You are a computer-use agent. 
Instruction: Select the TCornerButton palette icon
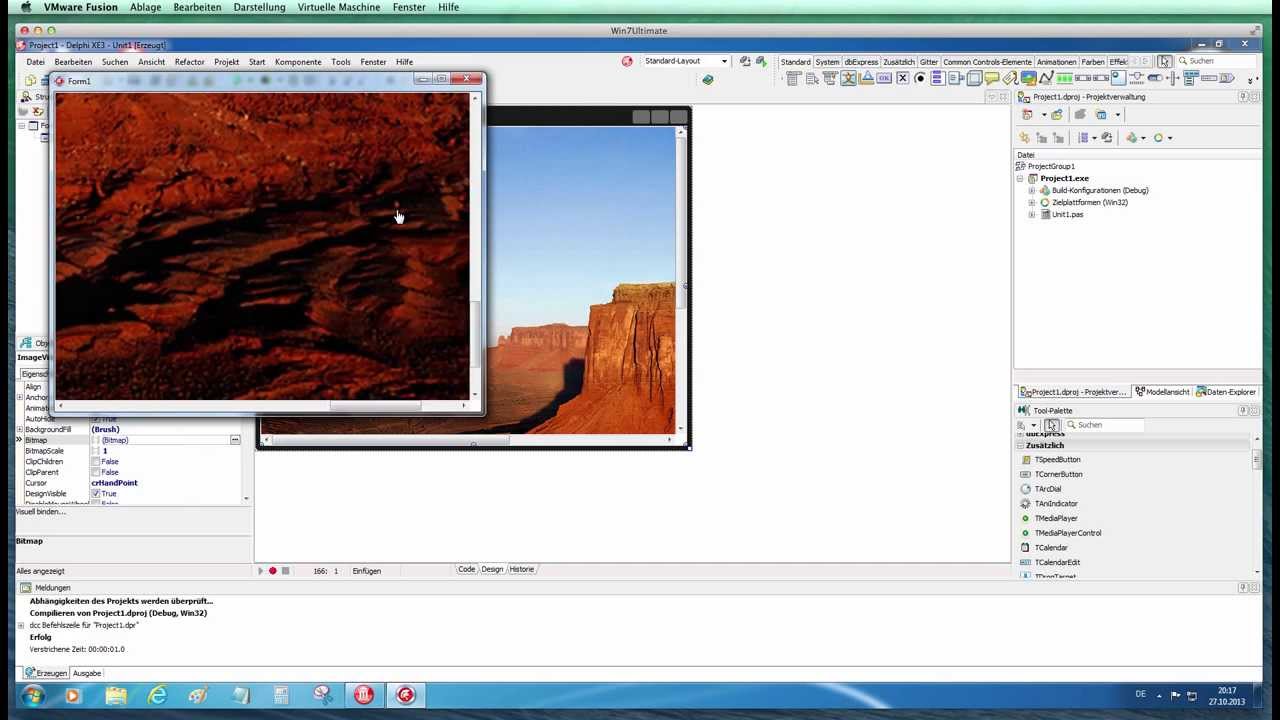tap(1025, 474)
